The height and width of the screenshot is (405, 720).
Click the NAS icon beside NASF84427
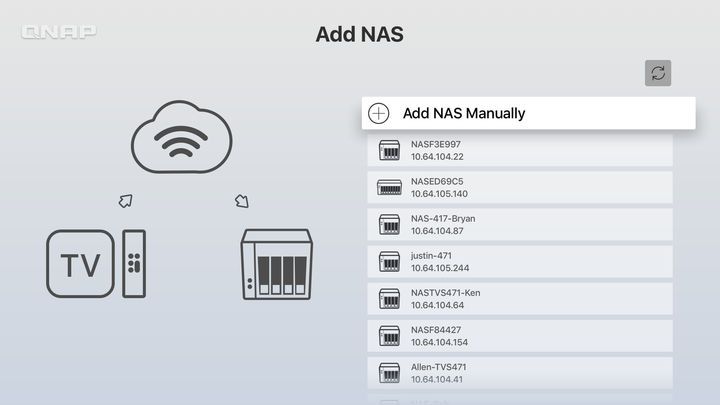(389, 336)
